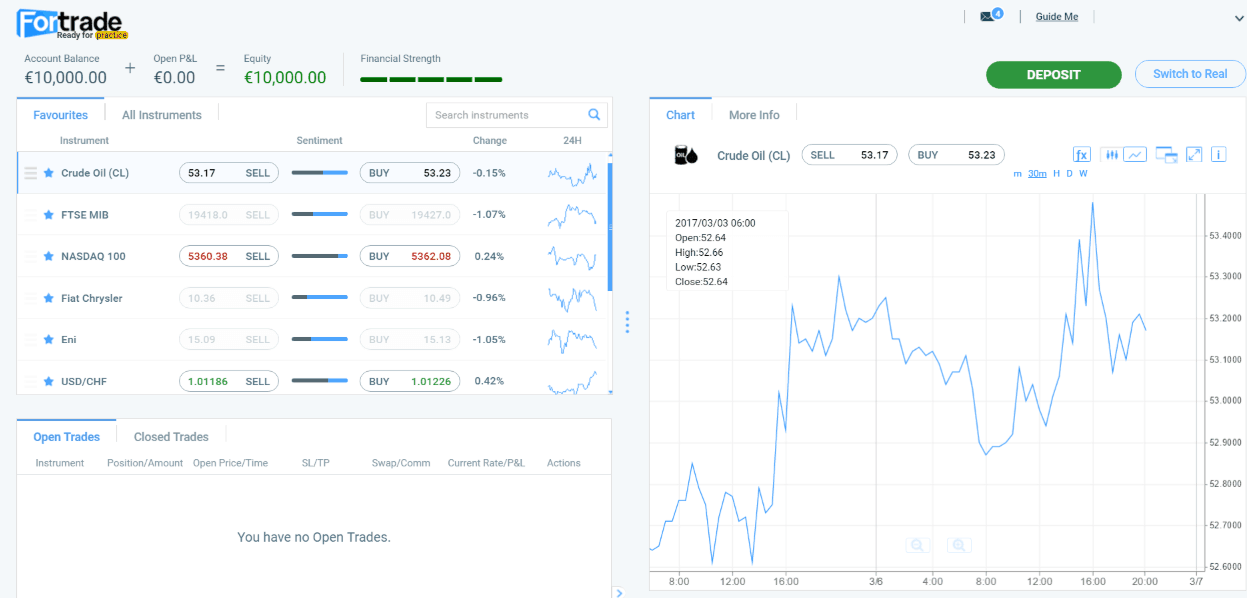Switch to All Instruments tab
Image resolution: width=1247 pixels, height=598 pixels.
coord(162,115)
